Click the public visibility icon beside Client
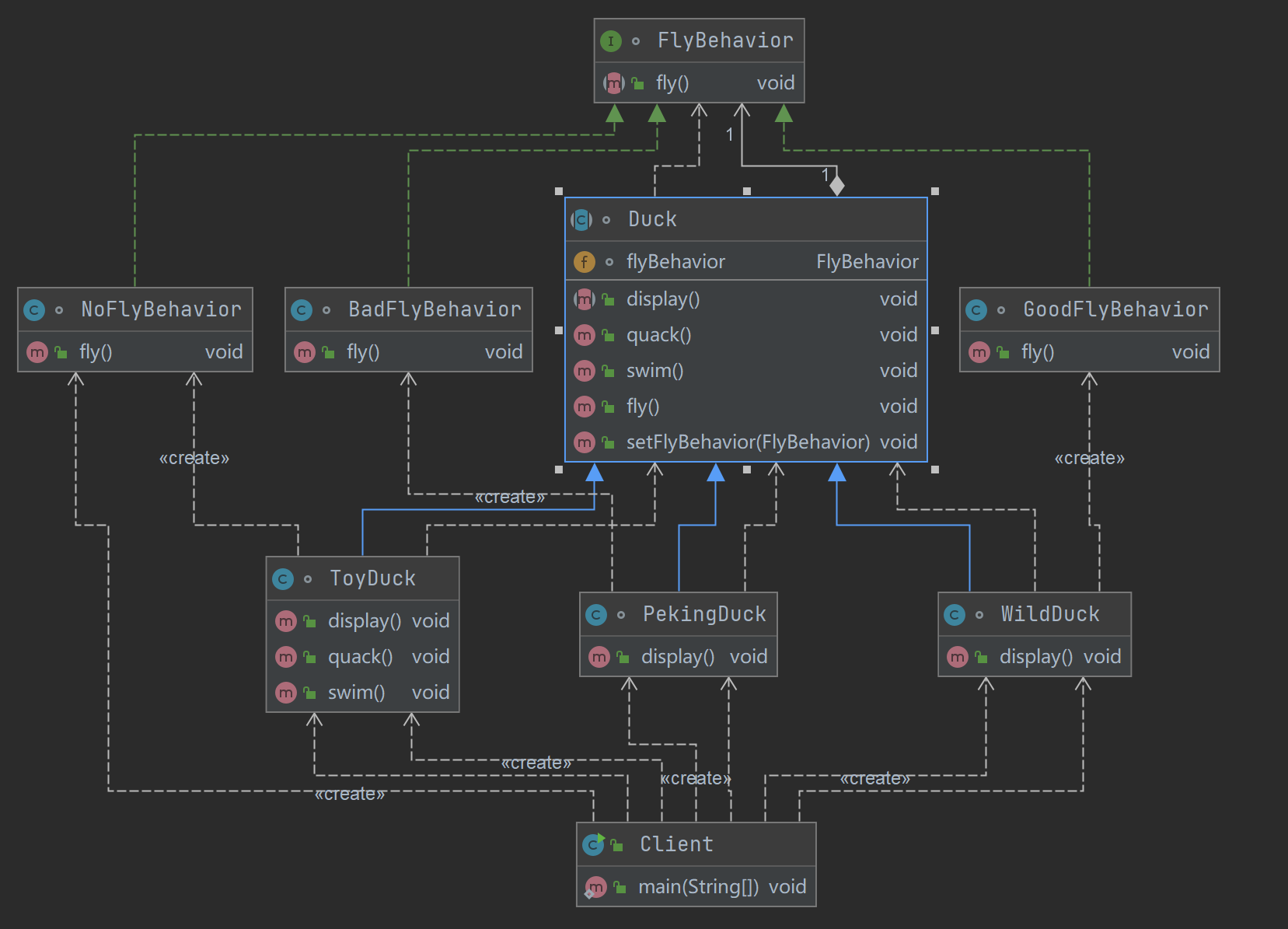 [x=617, y=845]
